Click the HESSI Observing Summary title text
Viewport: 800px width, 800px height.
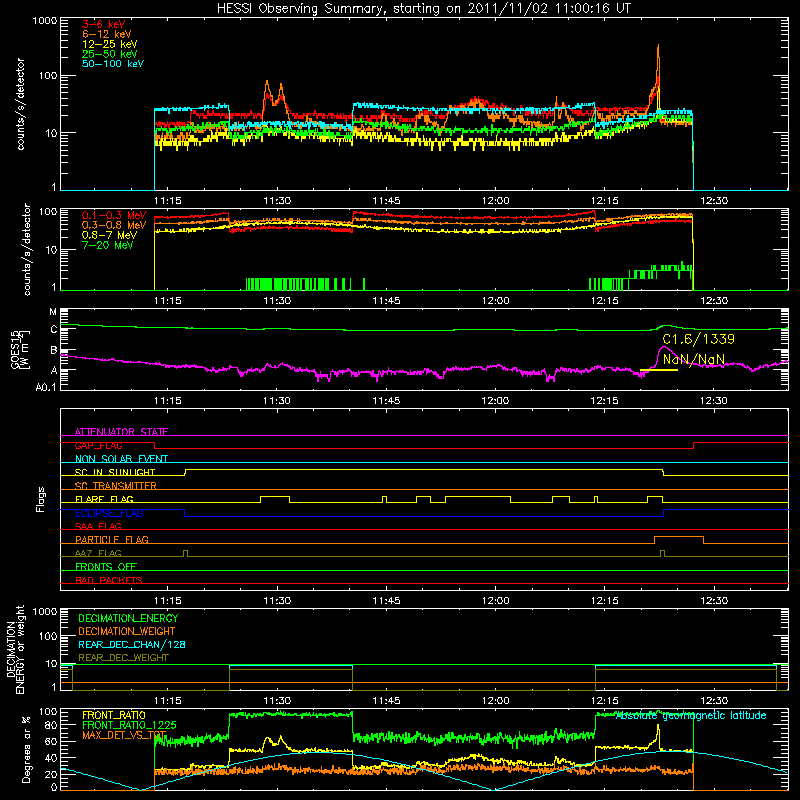(x=424, y=9)
